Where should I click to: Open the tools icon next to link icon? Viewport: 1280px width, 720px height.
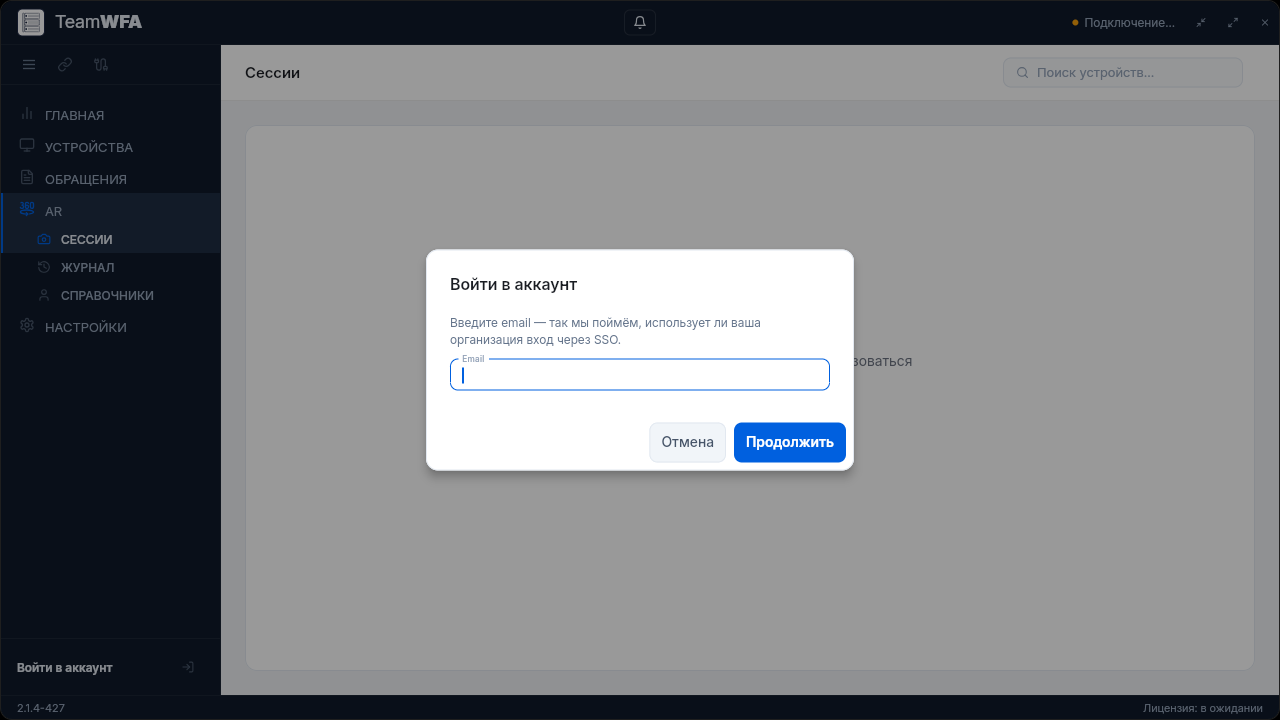coord(101,65)
